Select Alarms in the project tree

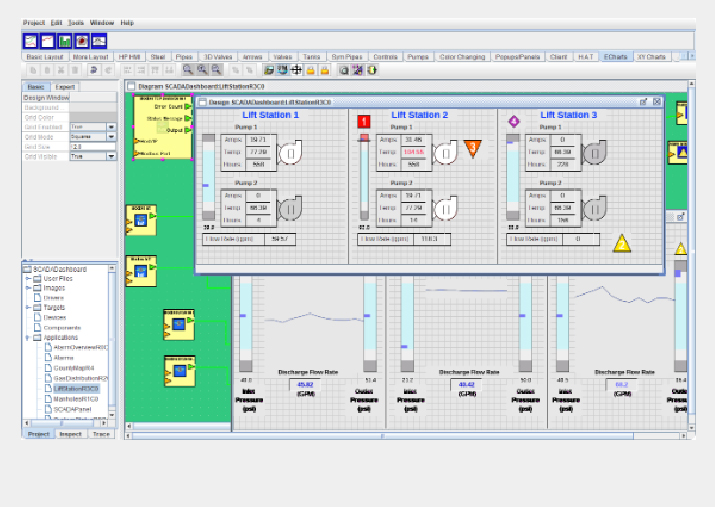tap(63, 358)
